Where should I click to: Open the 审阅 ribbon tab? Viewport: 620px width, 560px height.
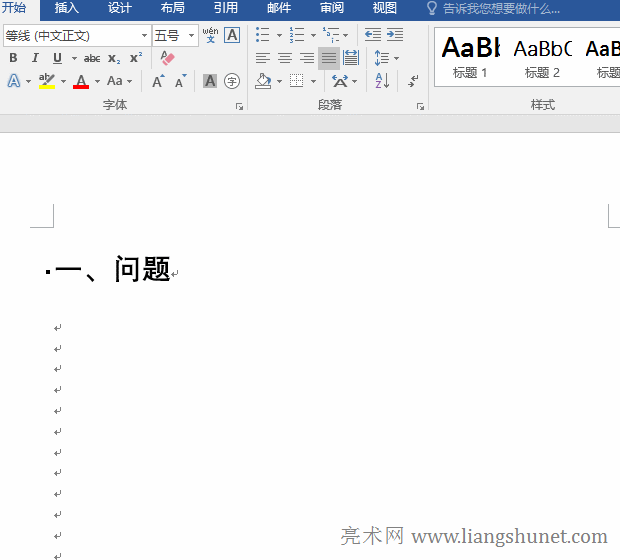coord(332,8)
